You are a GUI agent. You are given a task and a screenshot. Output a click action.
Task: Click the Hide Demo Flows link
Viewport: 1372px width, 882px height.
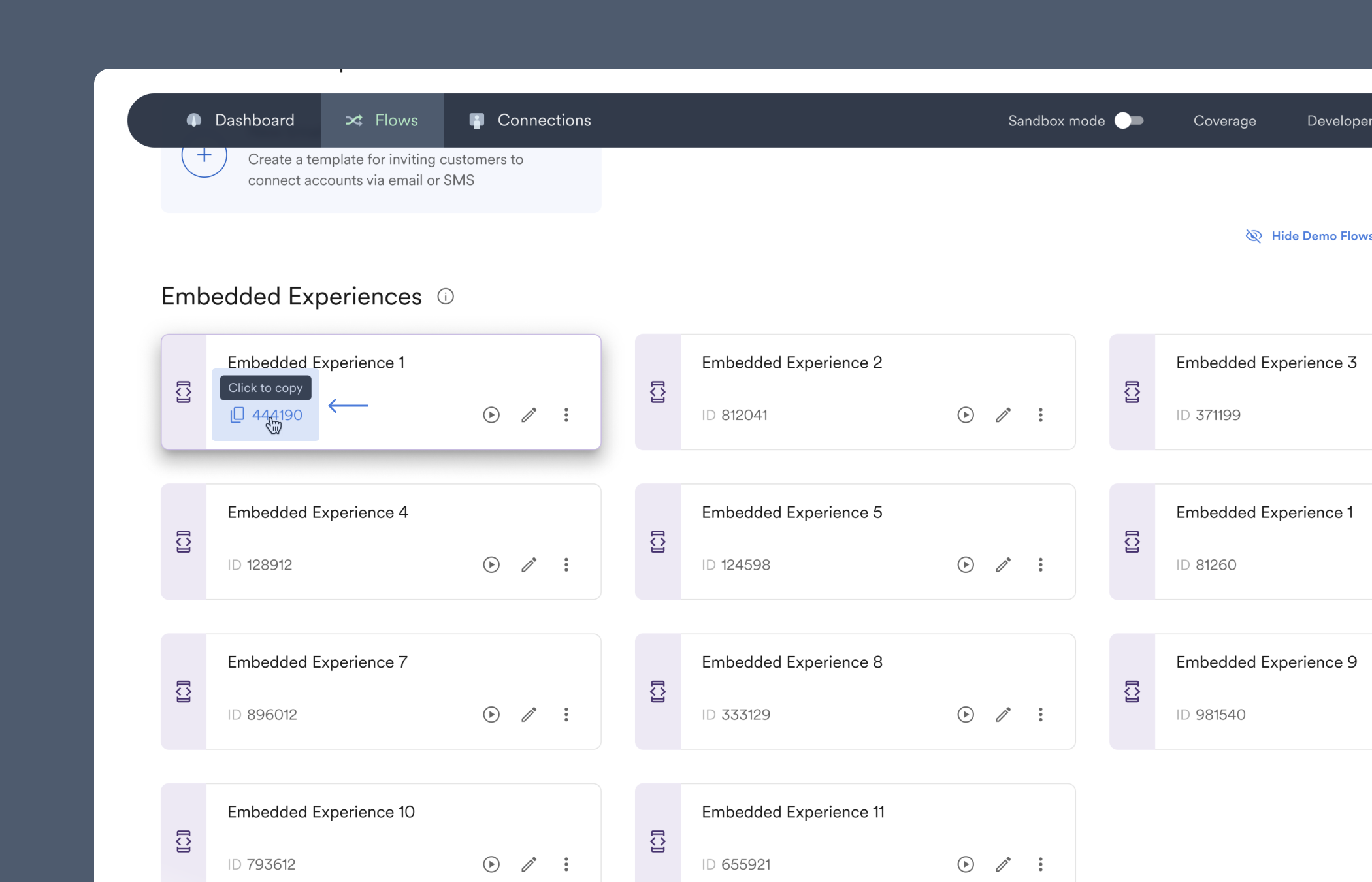pos(1320,236)
